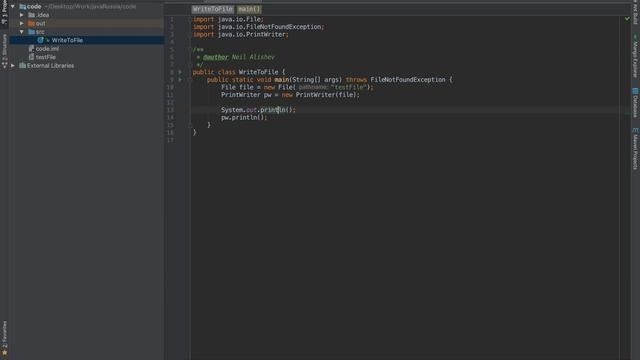Screen dimensions: 640x360
Task: Expand External Libraries node
Action: [13, 66]
